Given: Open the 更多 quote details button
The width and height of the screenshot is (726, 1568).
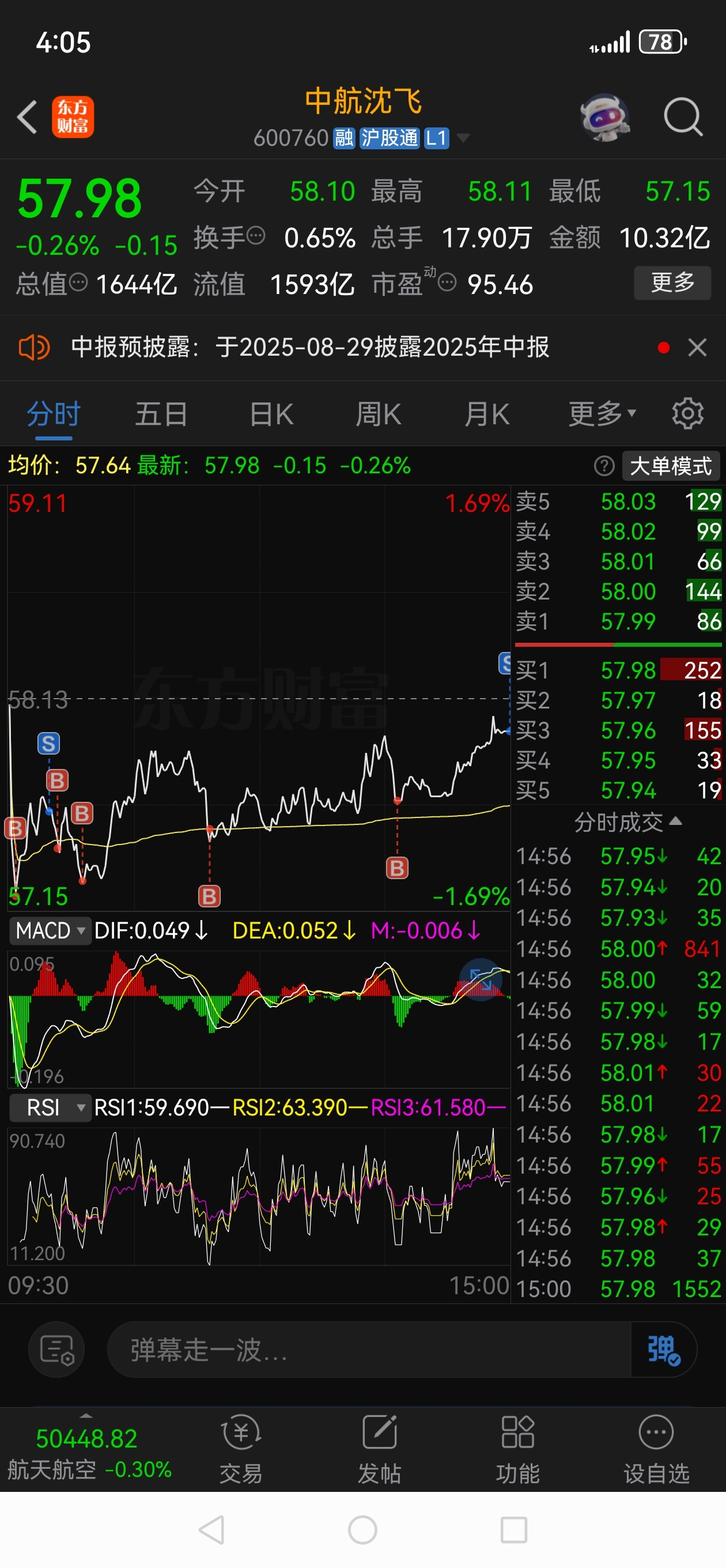Looking at the screenshot, I should pos(672,283).
